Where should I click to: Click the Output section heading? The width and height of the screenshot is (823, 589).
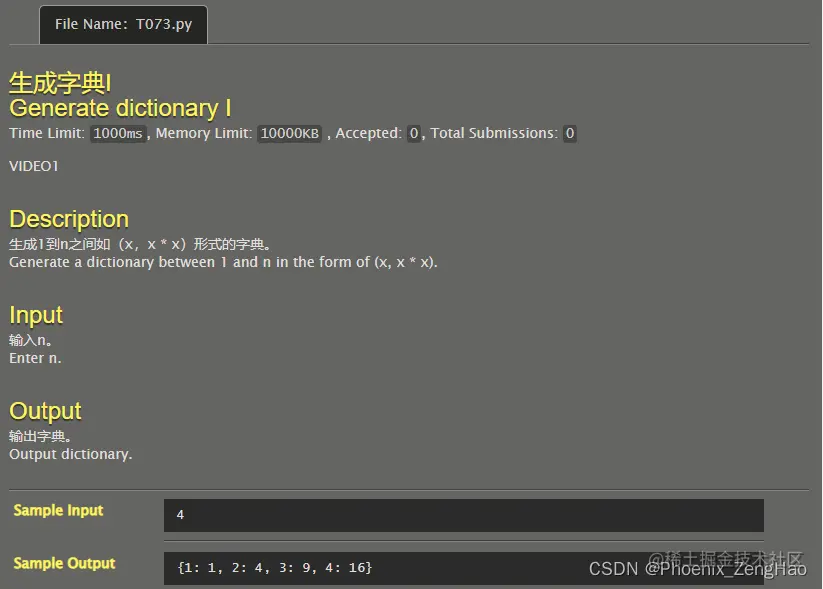[x=45, y=411]
